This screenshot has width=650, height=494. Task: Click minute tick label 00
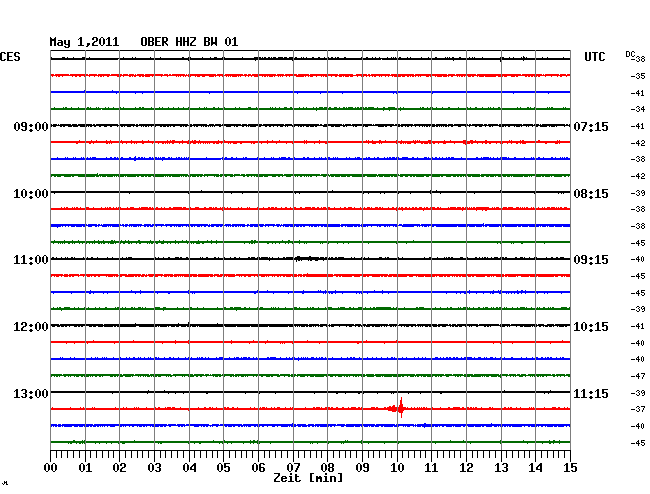(x=51, y=468)
